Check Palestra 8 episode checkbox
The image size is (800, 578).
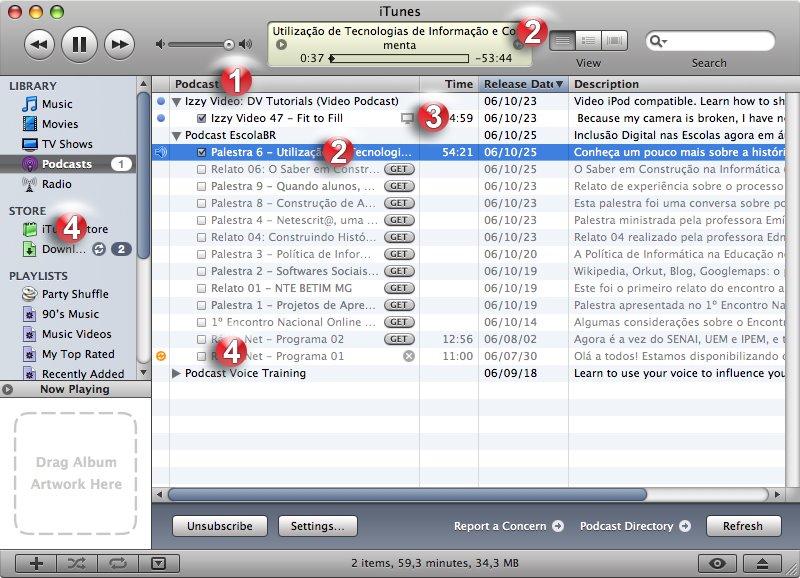tap(202, 203)
